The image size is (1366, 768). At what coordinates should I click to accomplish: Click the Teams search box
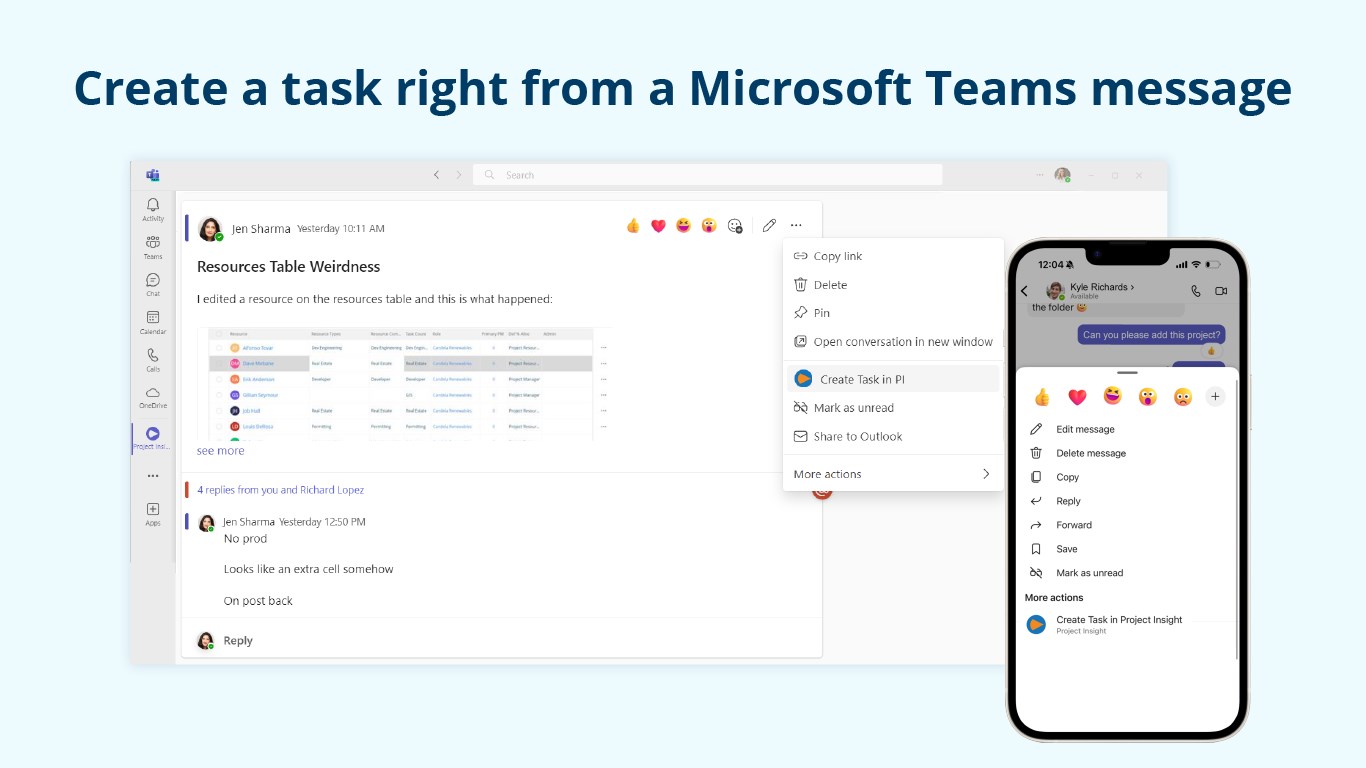(707, 175)
